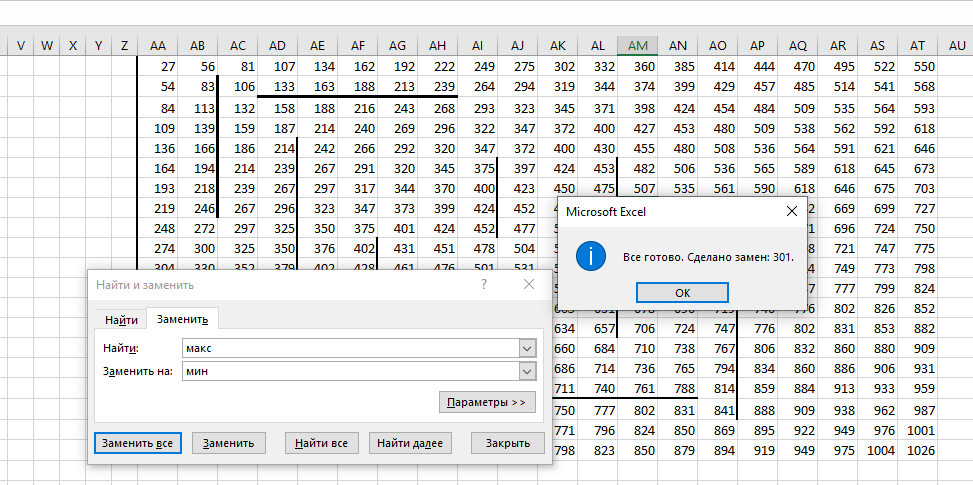Viewport: 973px width, 485px height.
Task: Select column header AB
Action: [197, 46]
